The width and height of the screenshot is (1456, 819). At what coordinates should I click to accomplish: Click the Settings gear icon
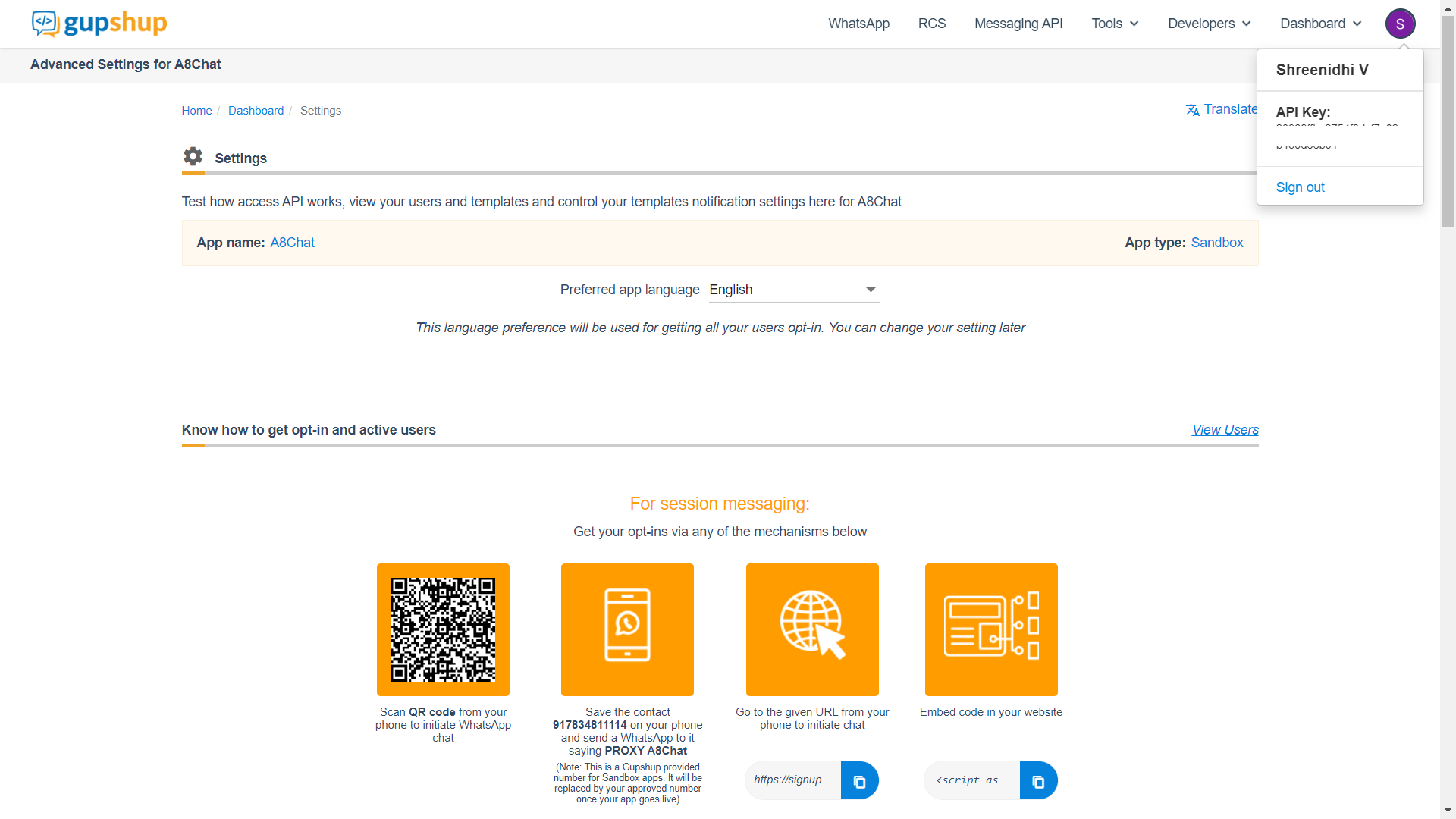193,156
